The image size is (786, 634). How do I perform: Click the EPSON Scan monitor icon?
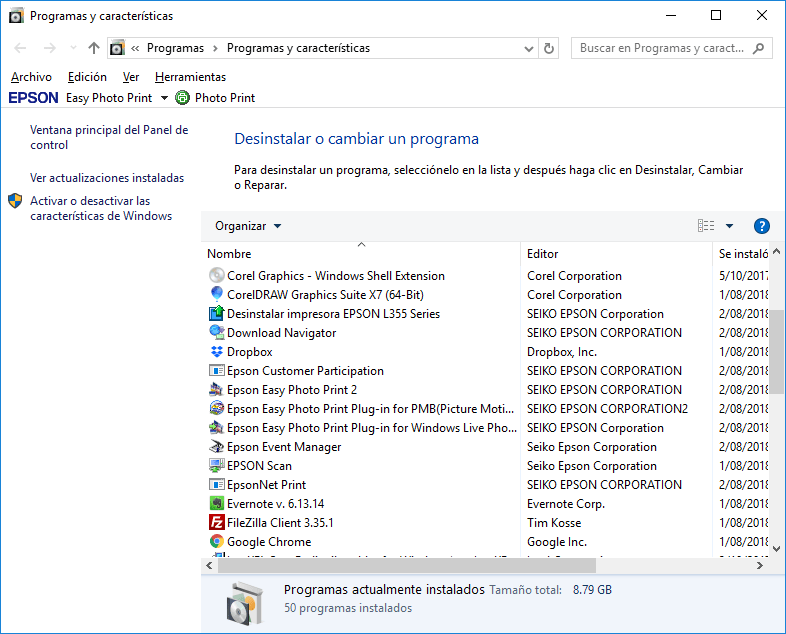217,466
